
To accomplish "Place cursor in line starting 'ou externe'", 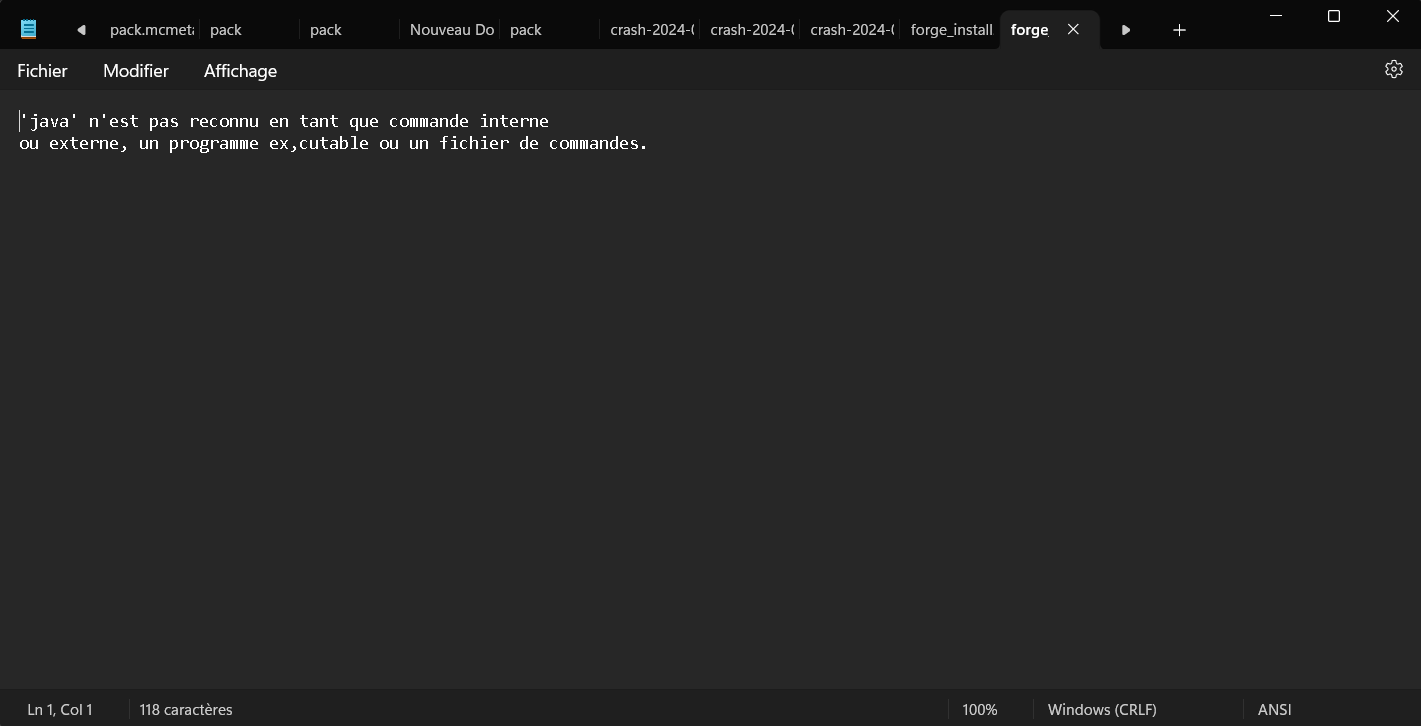I will [333, 143].
